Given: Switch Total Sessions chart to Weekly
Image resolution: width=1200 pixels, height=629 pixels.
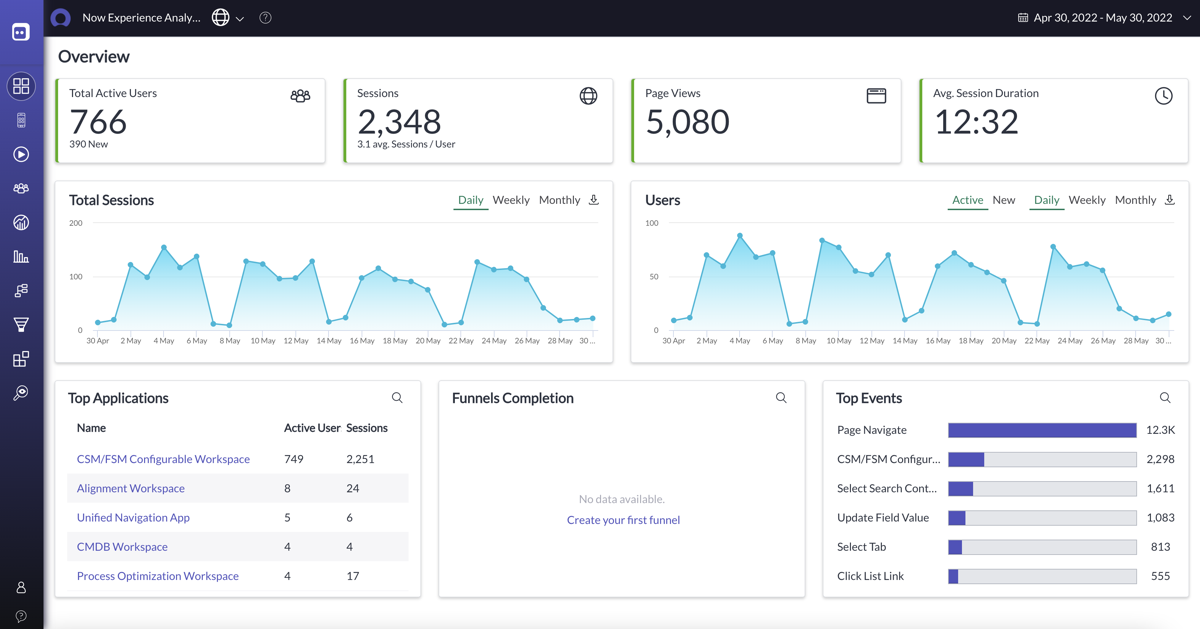Looking at the screenshot, I should (511, 200).
